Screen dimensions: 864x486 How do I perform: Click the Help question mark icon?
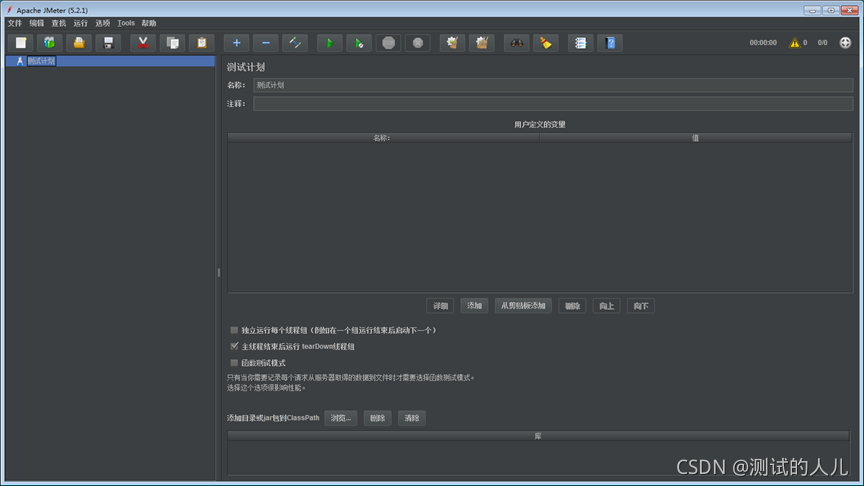point(610,43)
